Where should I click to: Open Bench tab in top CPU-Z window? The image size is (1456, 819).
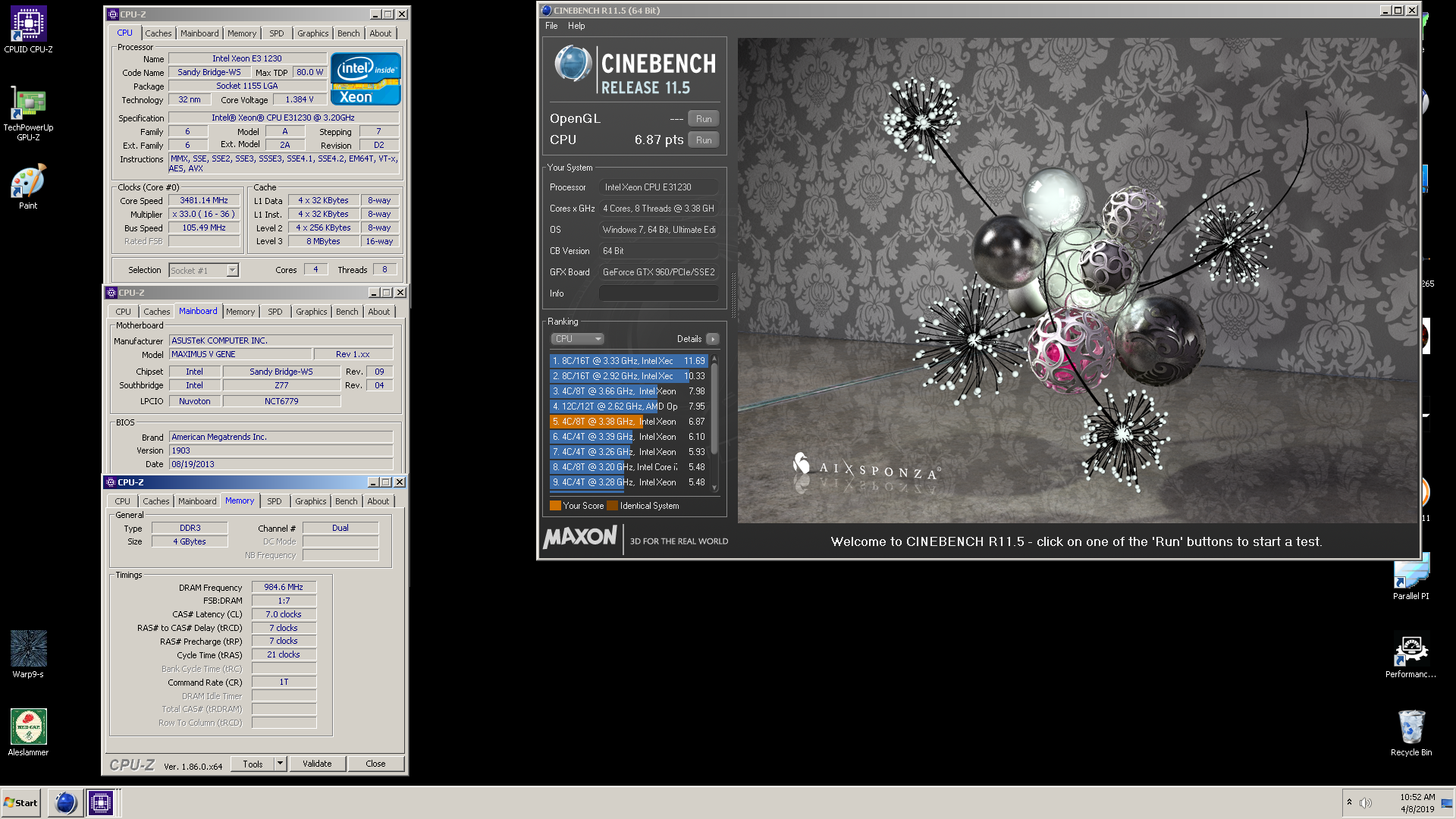pos(349,33)
